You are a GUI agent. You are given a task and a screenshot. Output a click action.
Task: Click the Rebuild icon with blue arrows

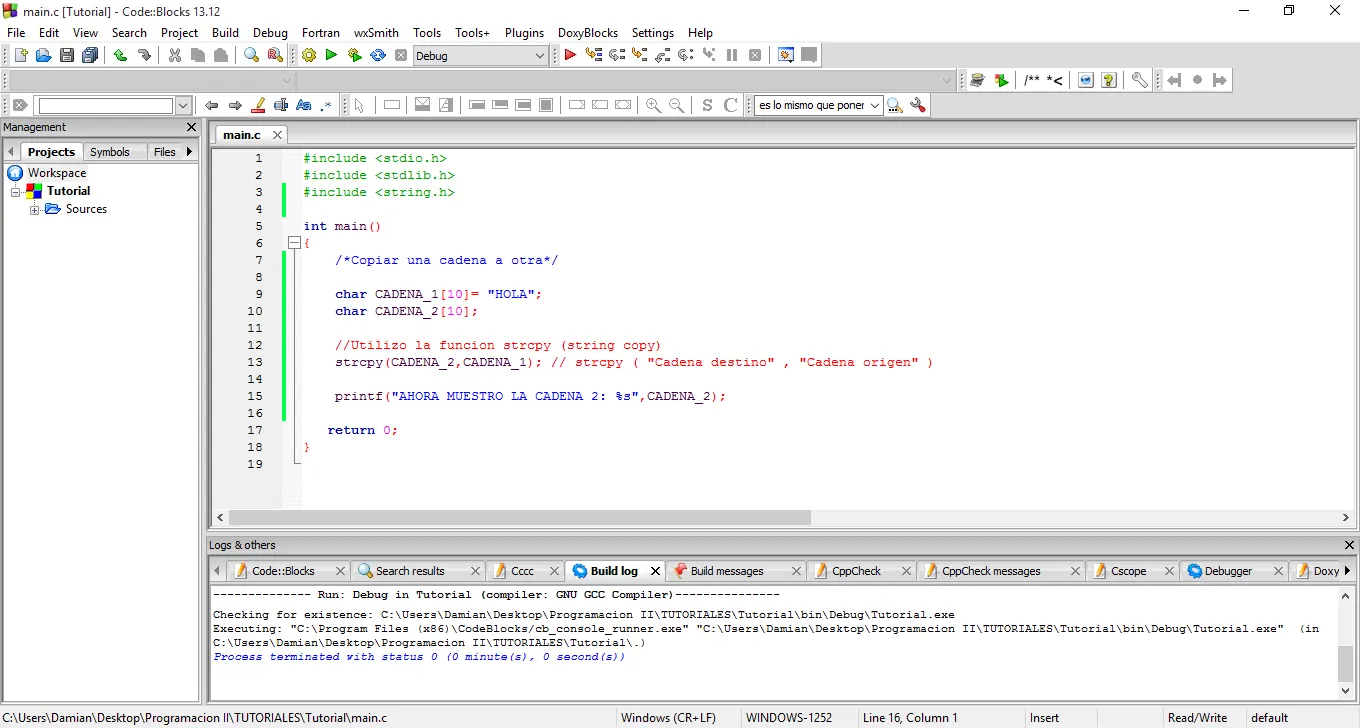378,56
